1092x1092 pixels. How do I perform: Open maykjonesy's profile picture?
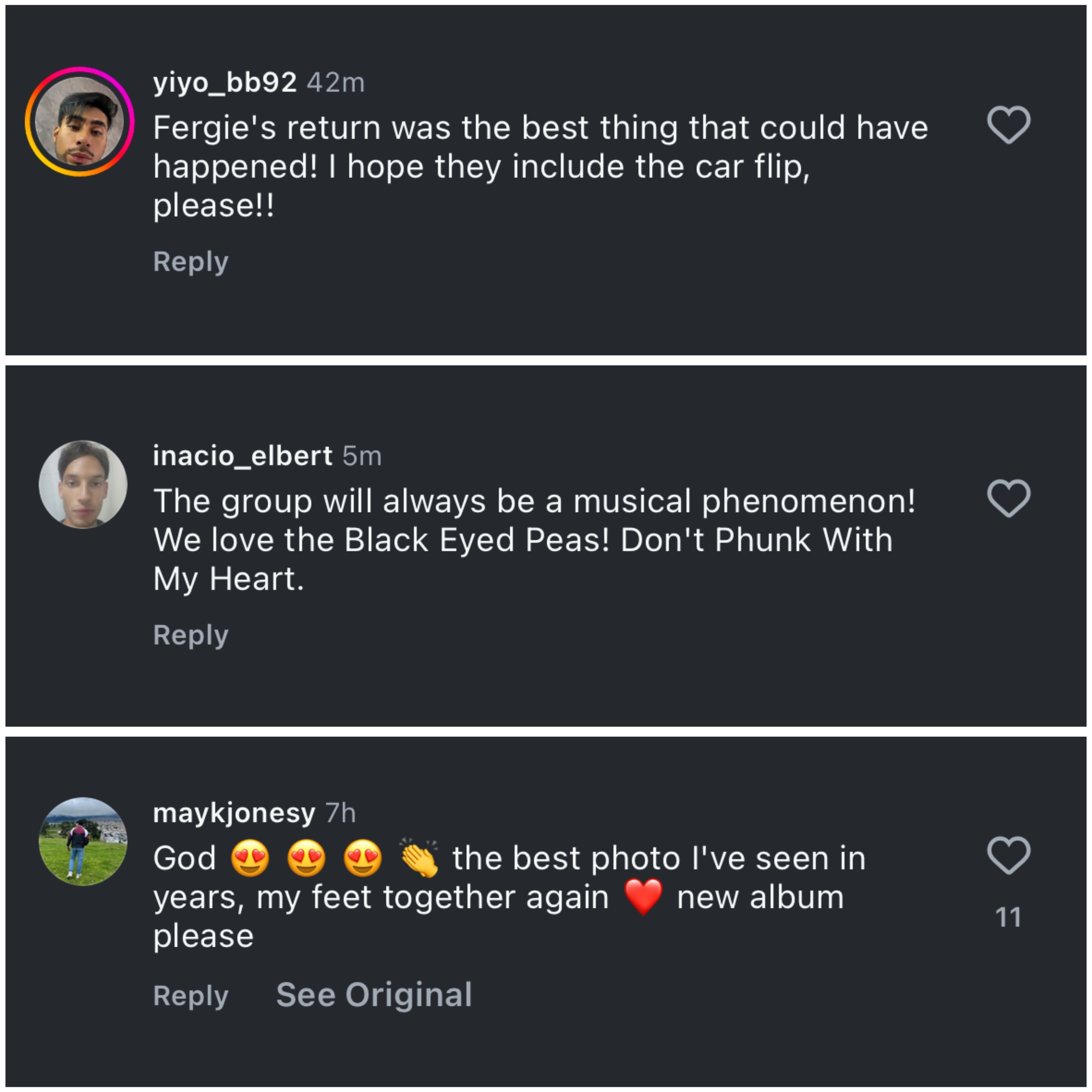[83, 841]
